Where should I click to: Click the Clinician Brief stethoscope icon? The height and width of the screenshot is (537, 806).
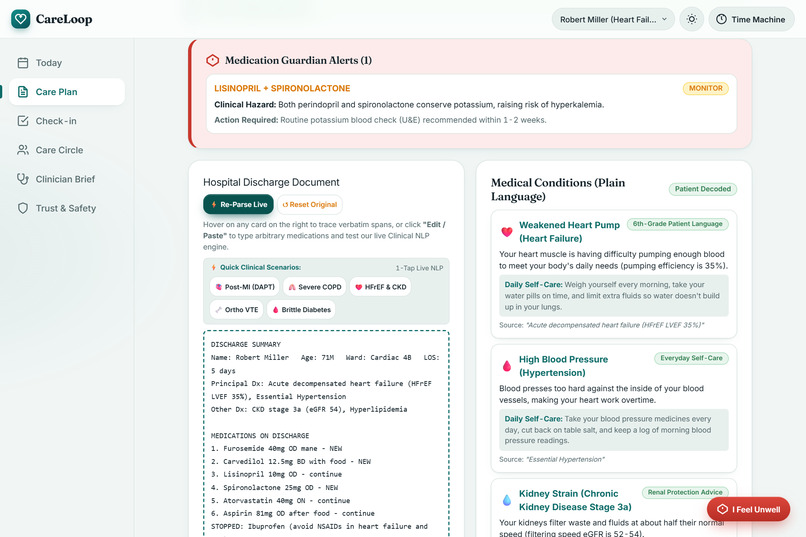coord(23,179)
